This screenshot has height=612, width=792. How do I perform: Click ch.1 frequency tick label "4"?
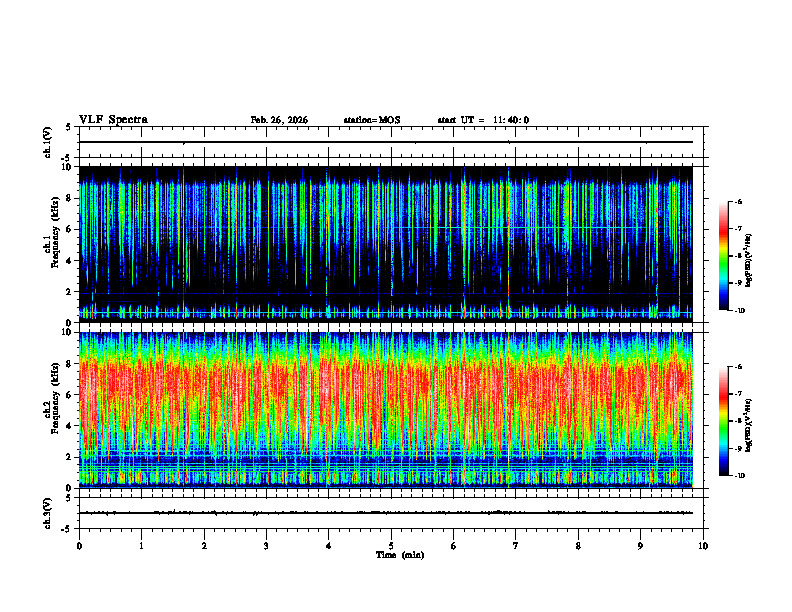[69, 261]
